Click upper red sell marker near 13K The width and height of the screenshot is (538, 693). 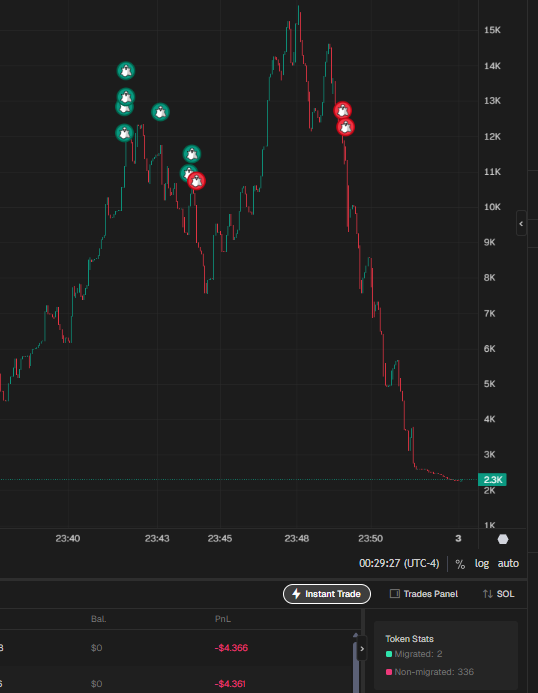coord(343,110)
